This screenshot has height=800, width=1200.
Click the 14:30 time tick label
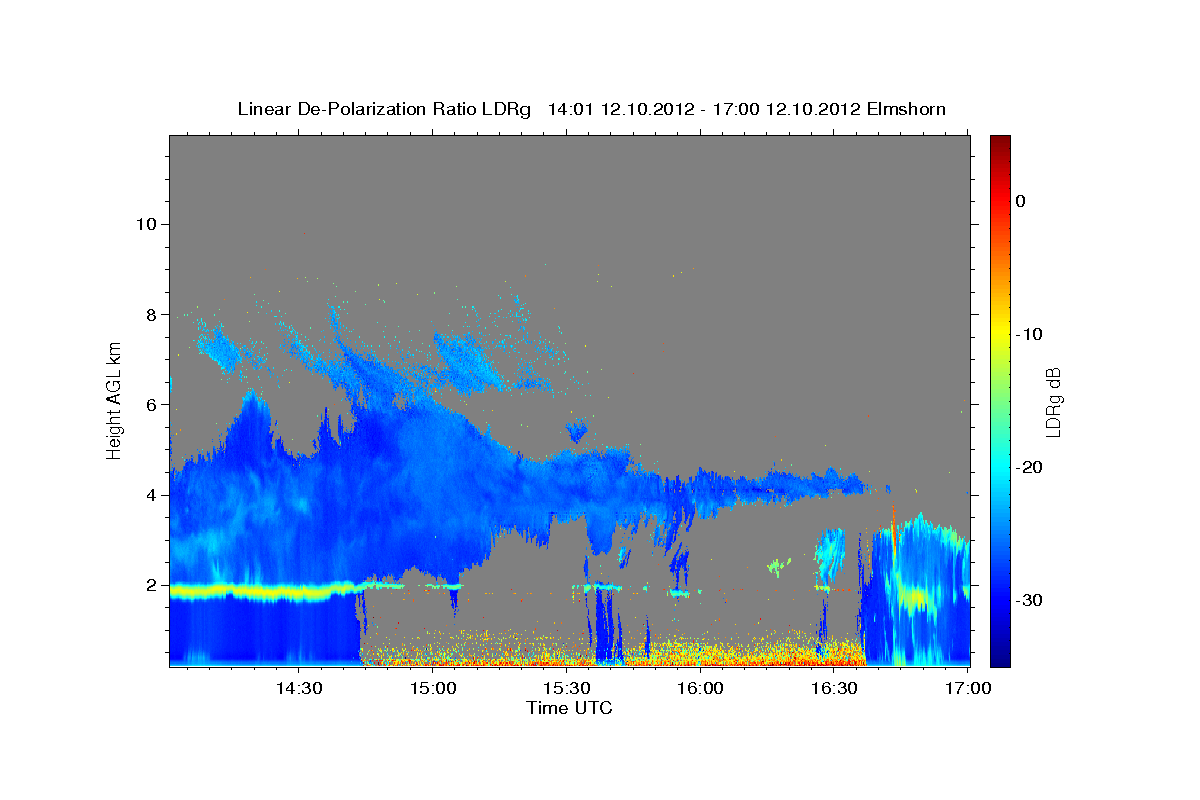click(298, 688)
